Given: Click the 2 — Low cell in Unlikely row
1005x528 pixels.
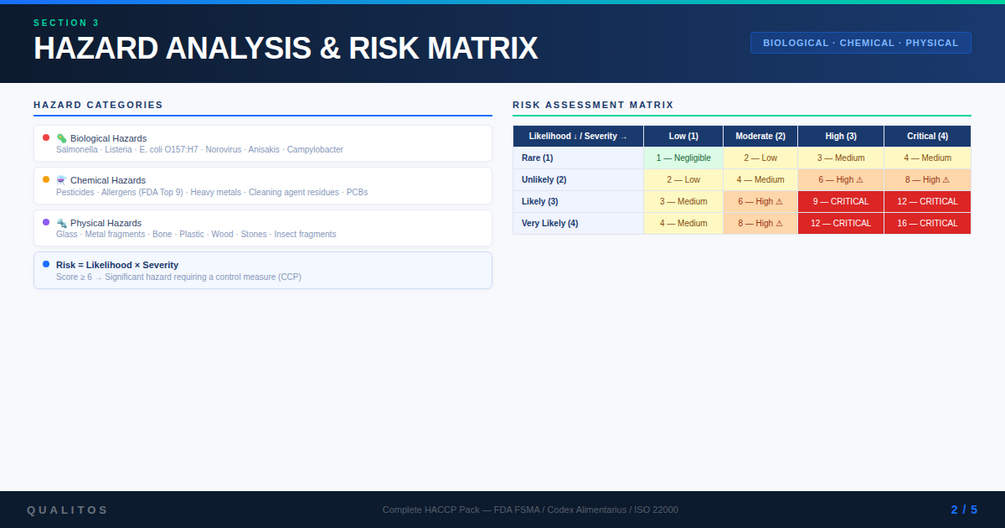Looking at the screenshot, I should tap(683, 180).
